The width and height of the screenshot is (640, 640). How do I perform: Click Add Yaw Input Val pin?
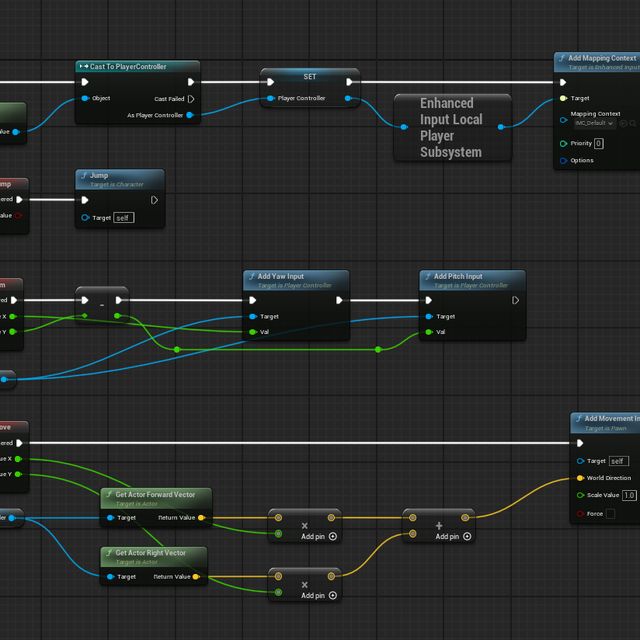click(x=253, y=332)
